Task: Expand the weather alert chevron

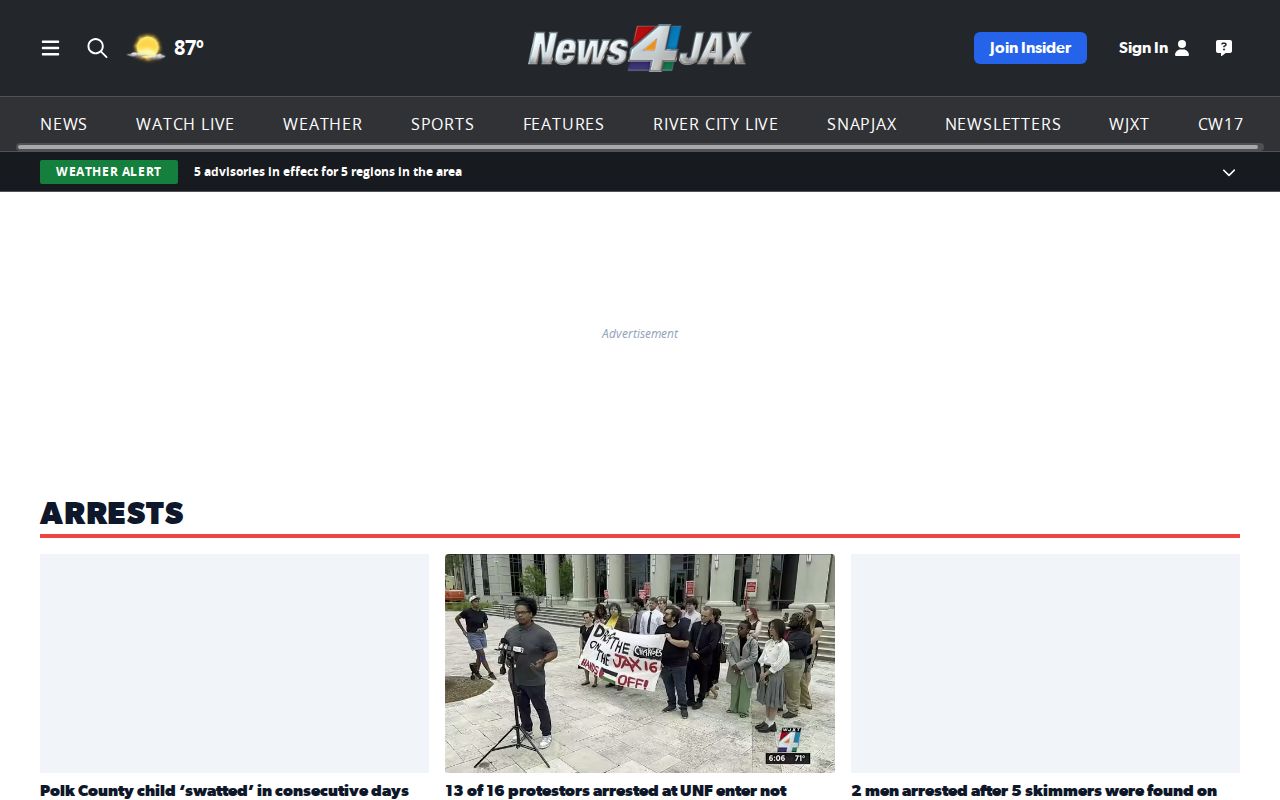Action: tap(1229, 172)
